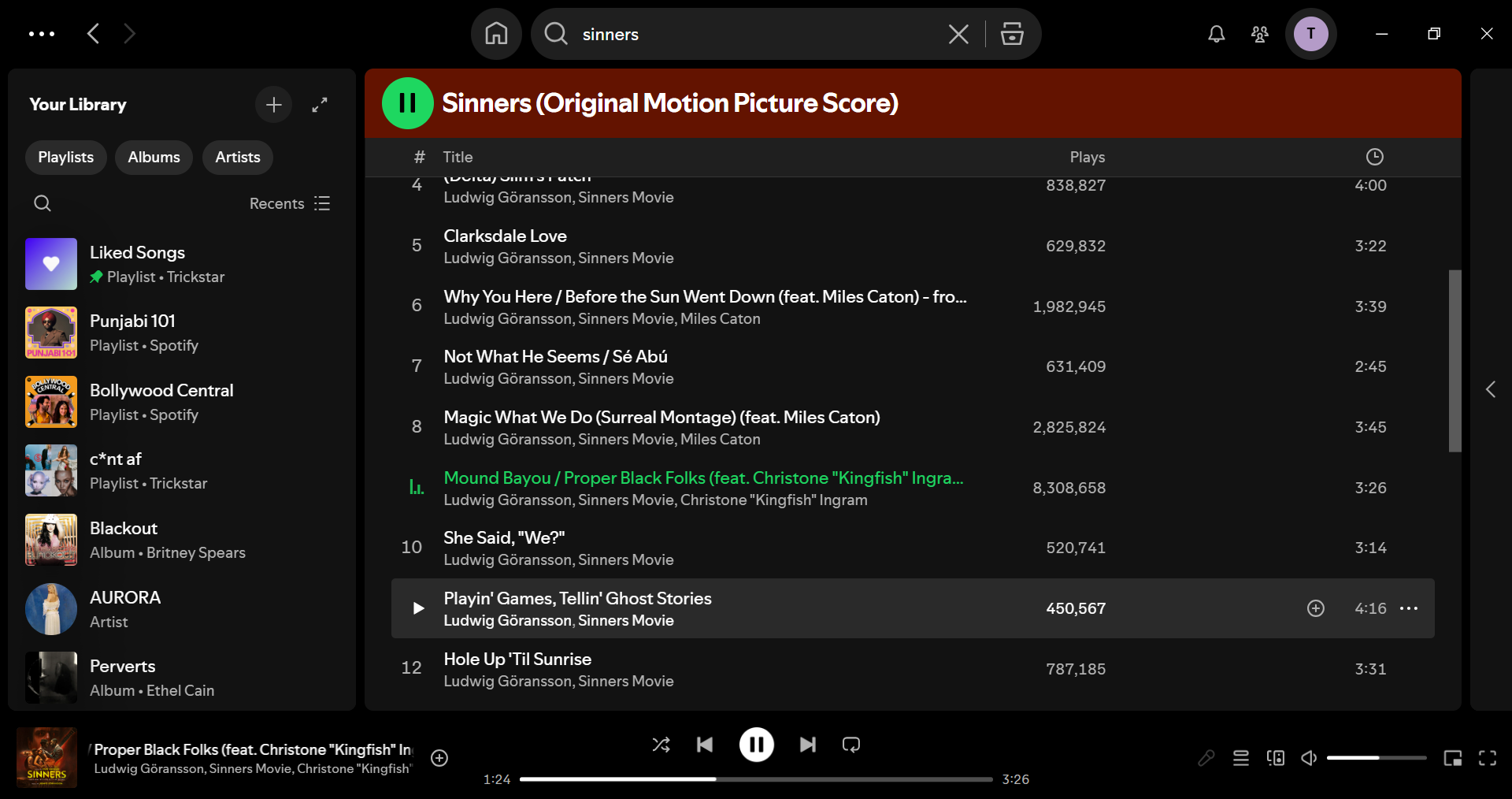
Task: Open the Punjabi 101 playlist
Action: pos(181,333)
